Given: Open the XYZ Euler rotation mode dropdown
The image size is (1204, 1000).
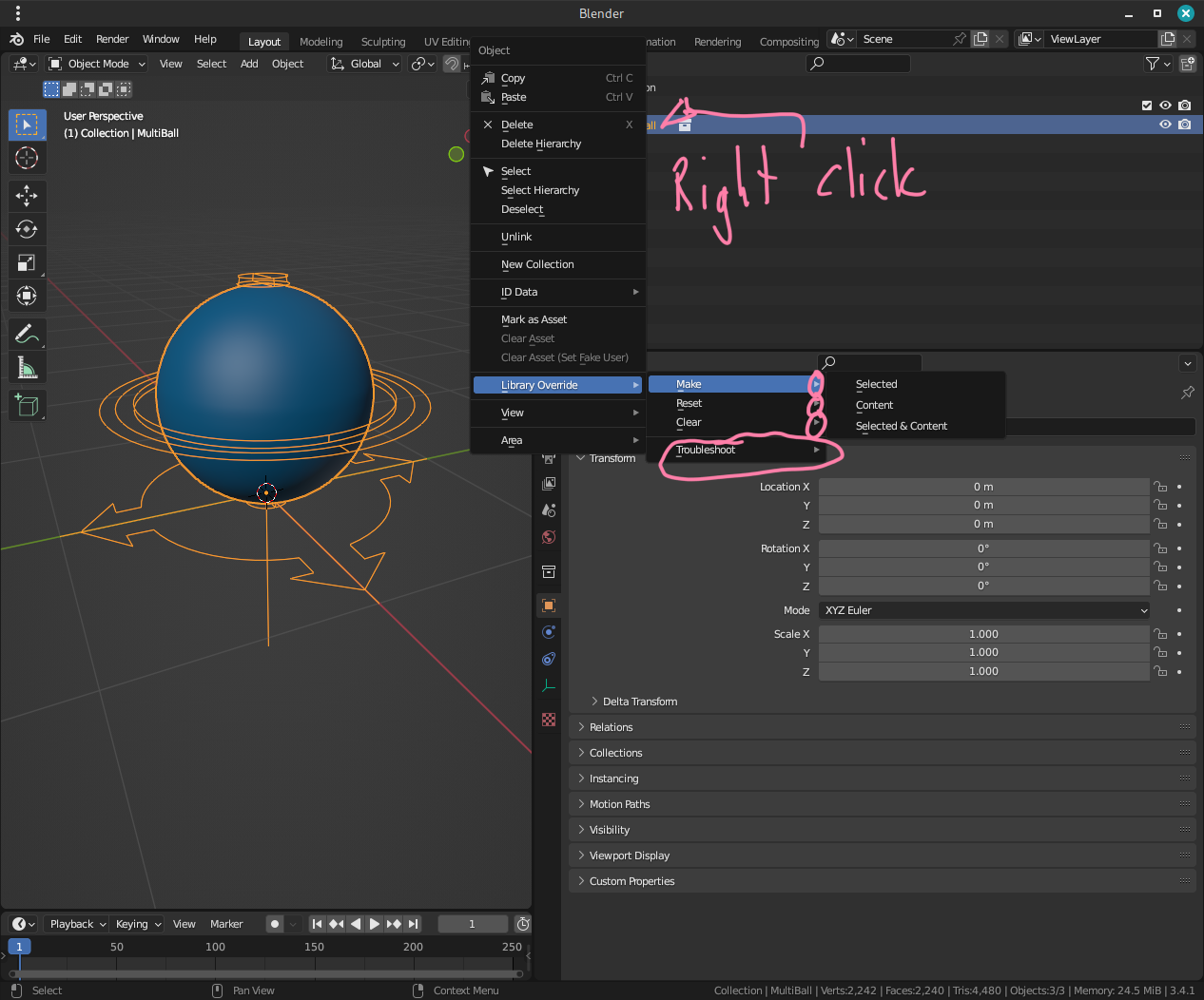Looking at the screenshot, I should point(984,610).
